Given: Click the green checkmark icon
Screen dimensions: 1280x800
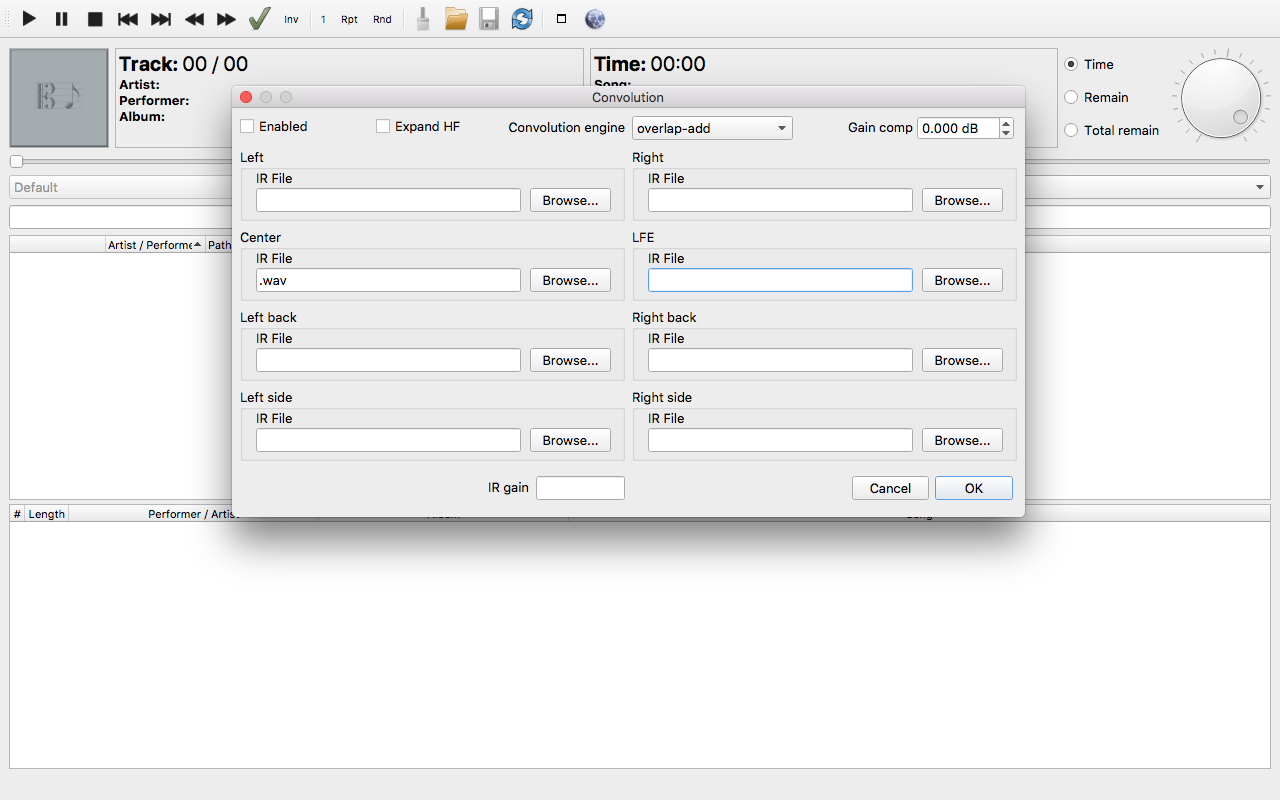Looking at the screenshot, I should click(260, 19).
